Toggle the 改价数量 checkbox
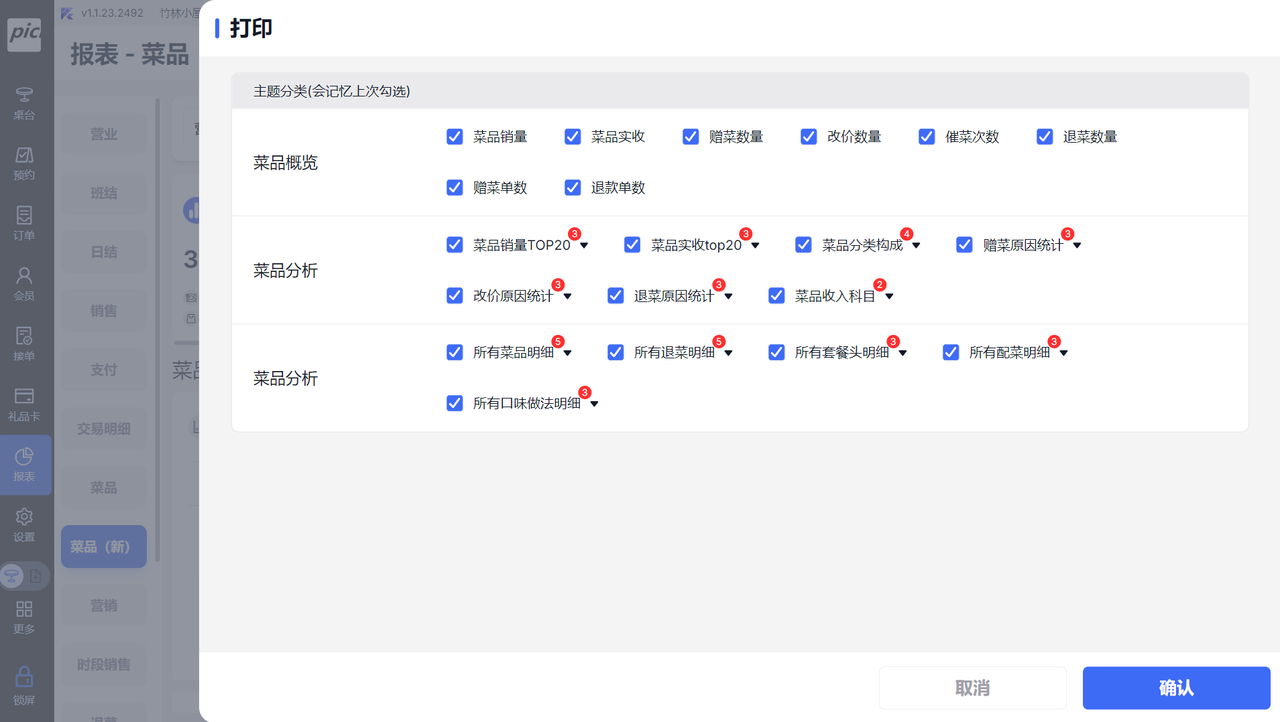 point(809,137)
